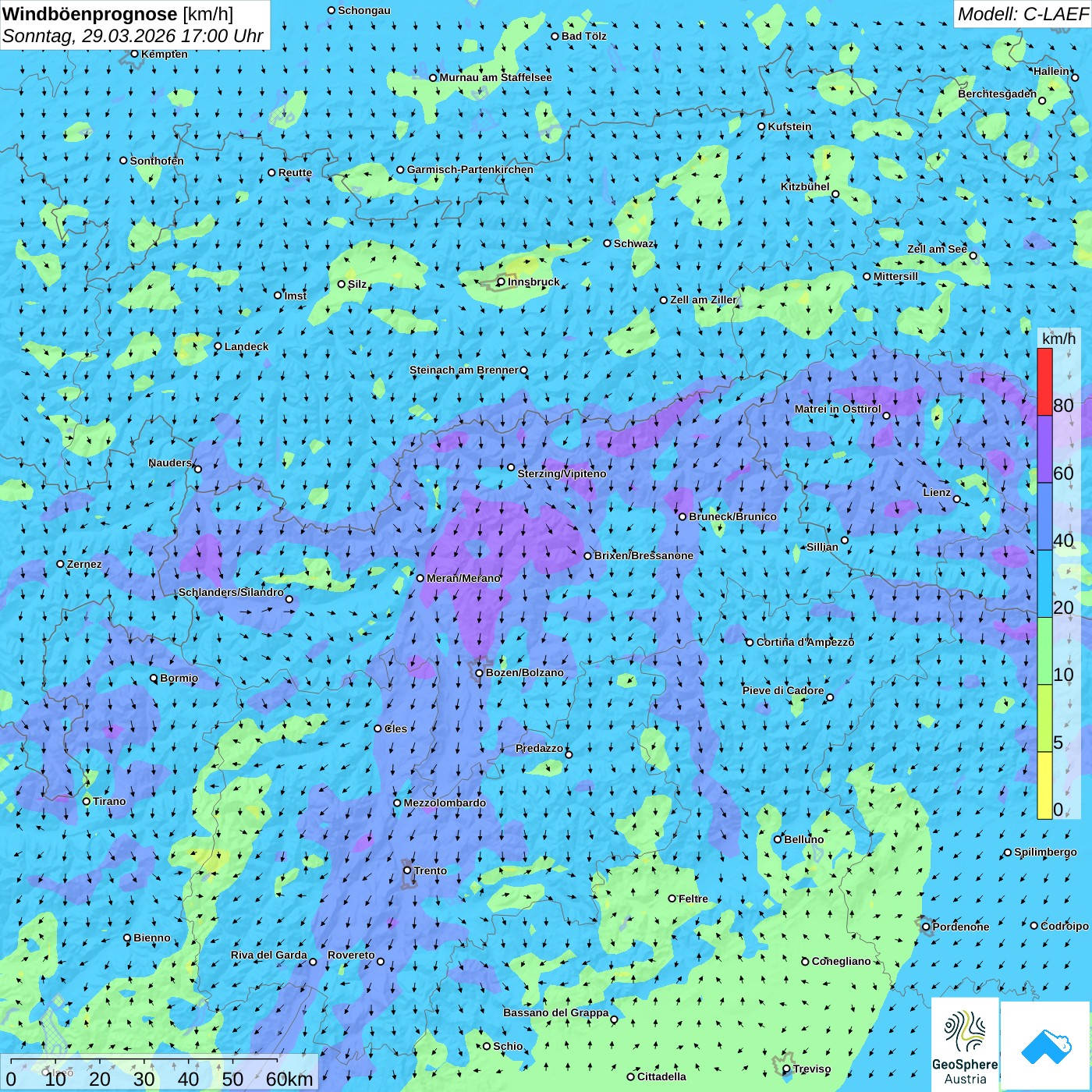Click the Landeck city marker circle

[x=218, y=346]
